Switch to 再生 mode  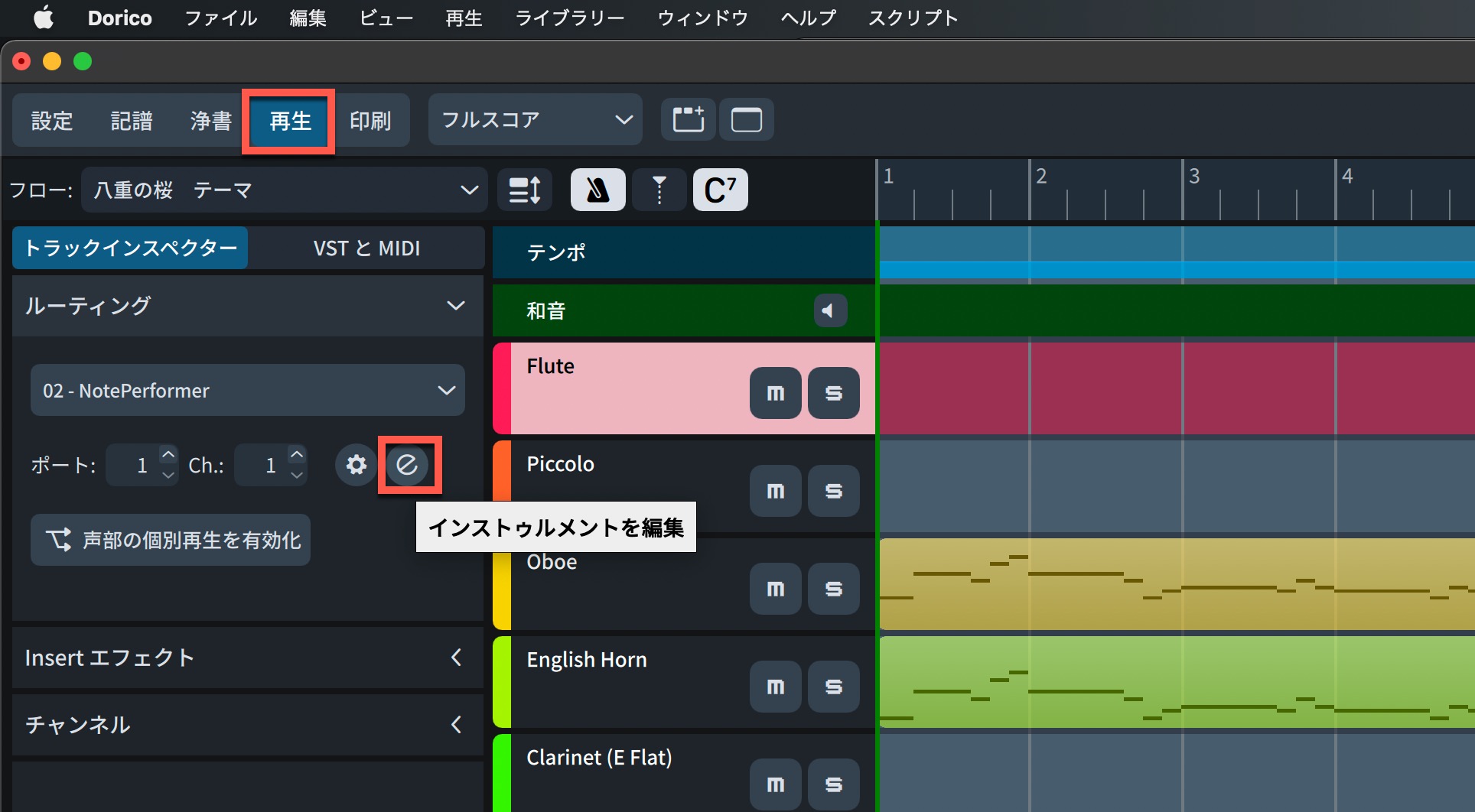tap(290, 120)
